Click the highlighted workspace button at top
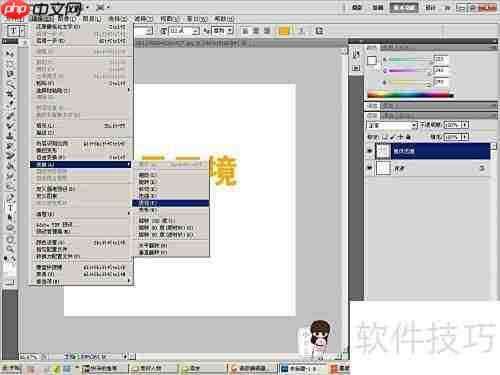500x375 pixels. click(x=404, y=7)
